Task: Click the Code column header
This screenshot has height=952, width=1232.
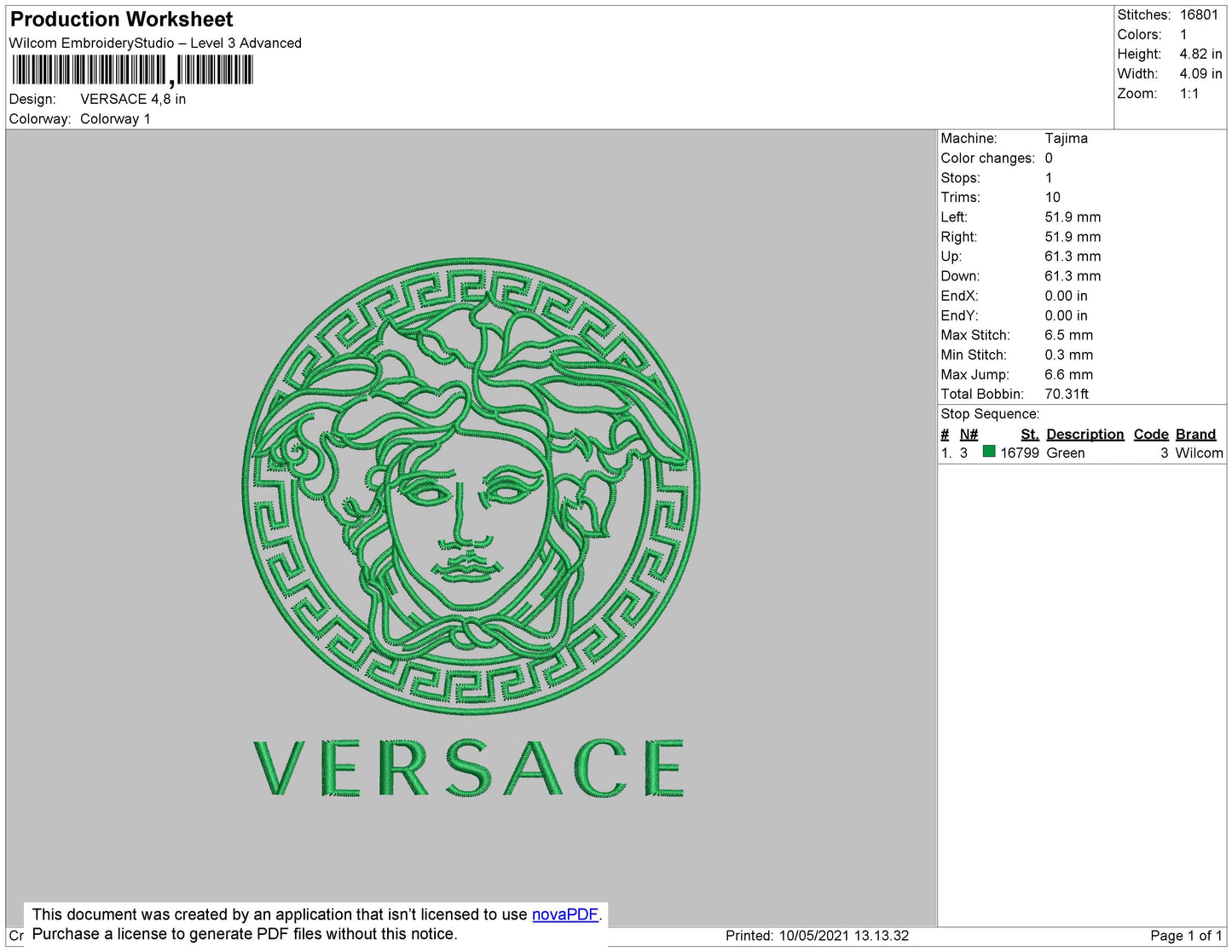Action: click(x=1151, y=434)
